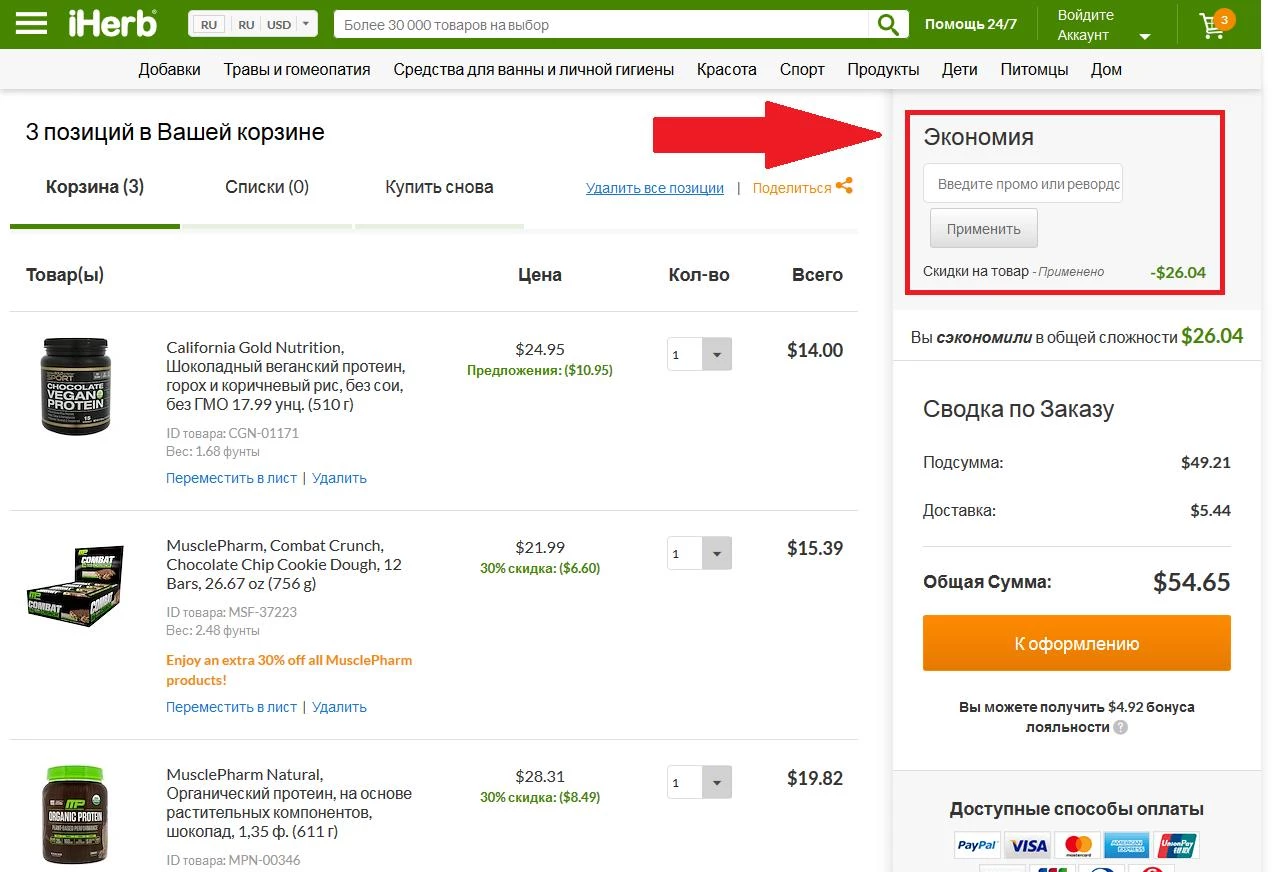Click the Поделиться link

[x=792, y=188]
